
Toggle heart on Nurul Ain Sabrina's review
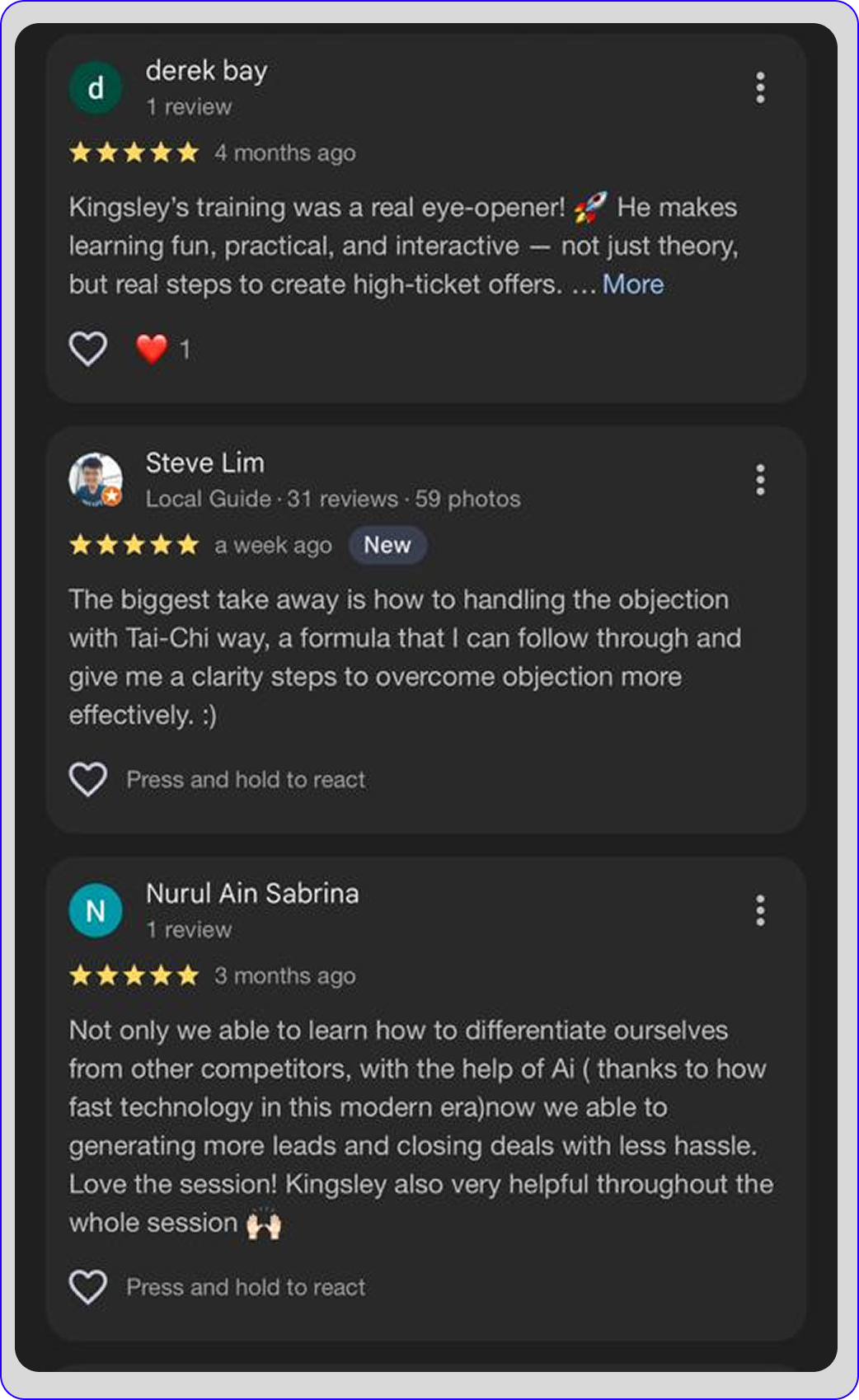(88, 1287)
